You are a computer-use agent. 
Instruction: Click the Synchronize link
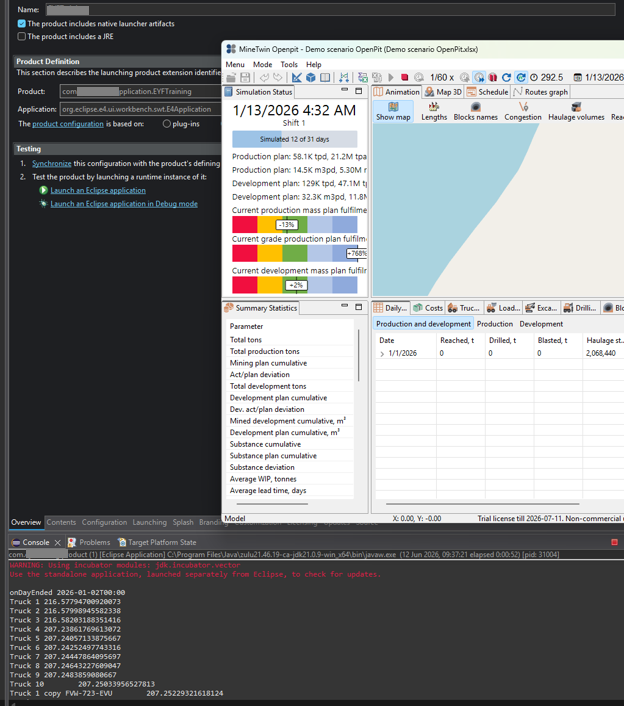(x=52, y=163)
